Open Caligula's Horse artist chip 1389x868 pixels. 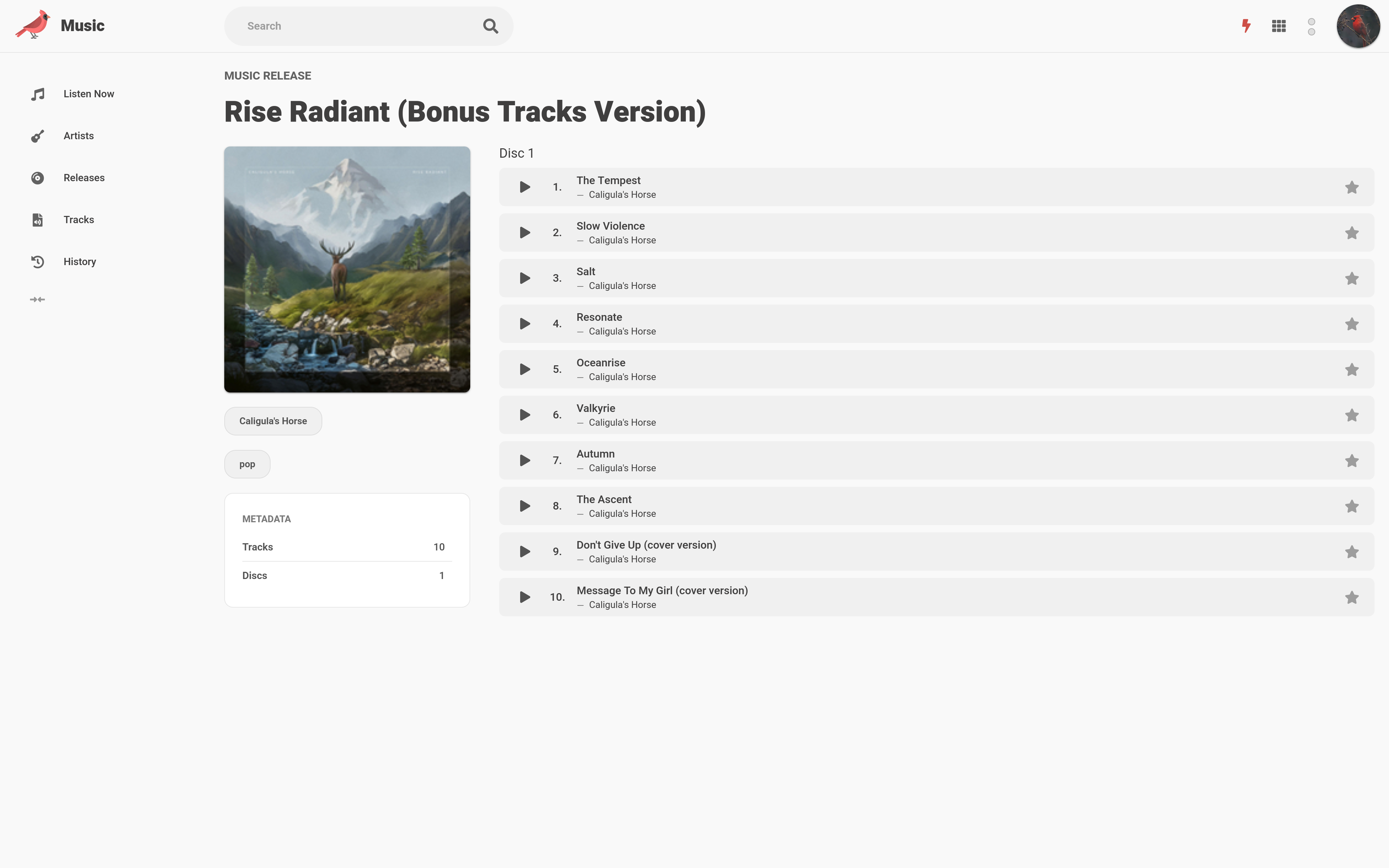273,421
